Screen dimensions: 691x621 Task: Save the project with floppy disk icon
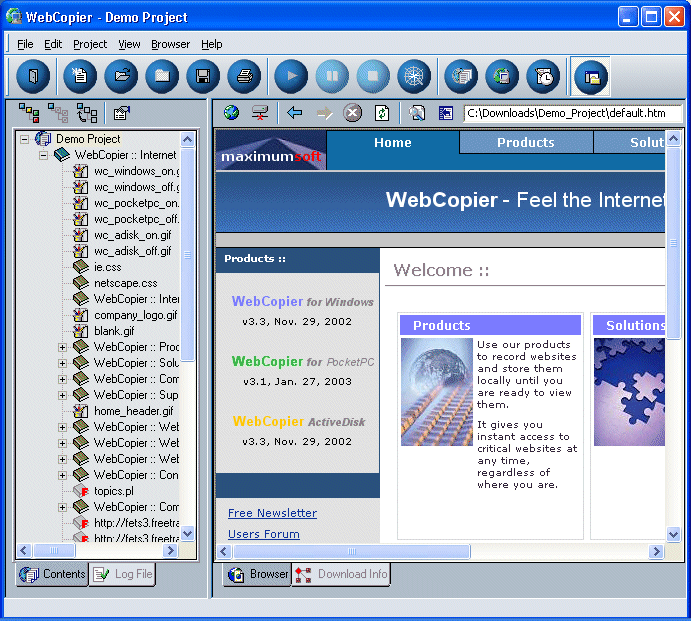click(x=203, y=77)
